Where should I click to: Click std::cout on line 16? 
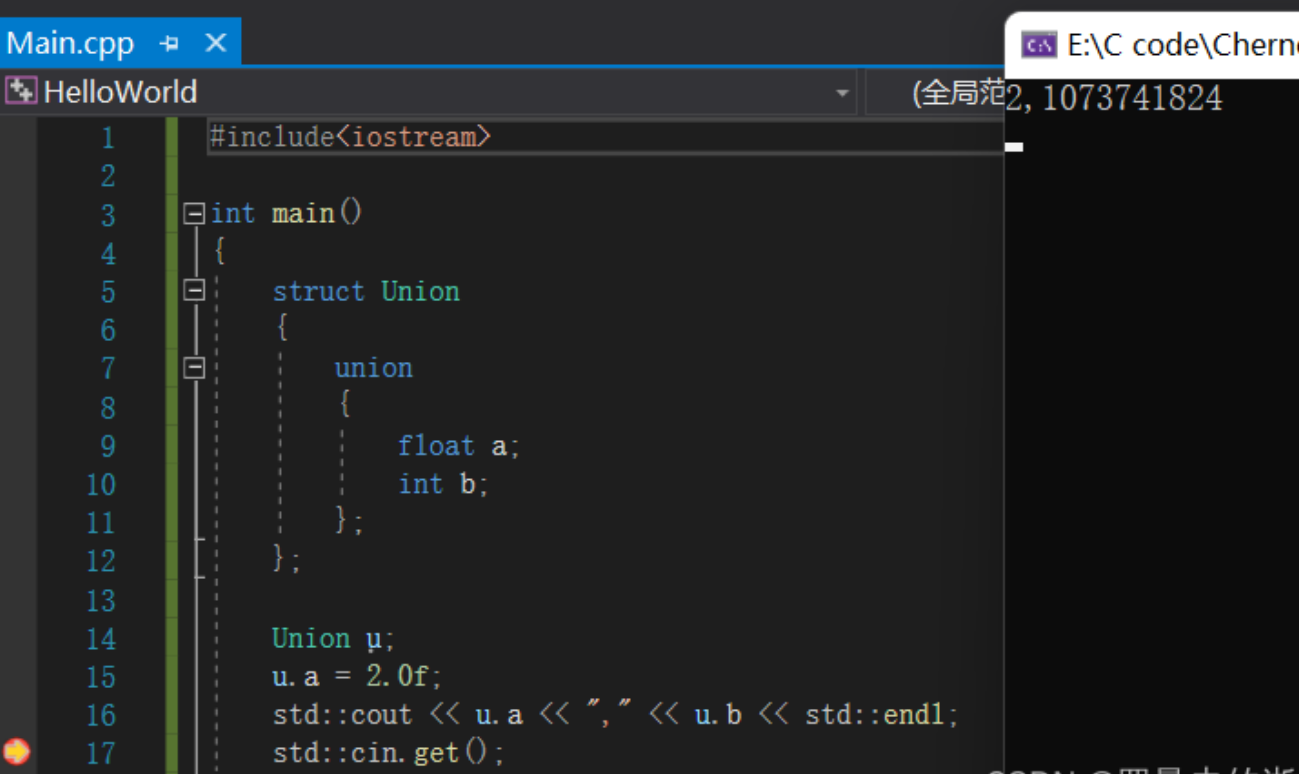click(x=342, y=715)
